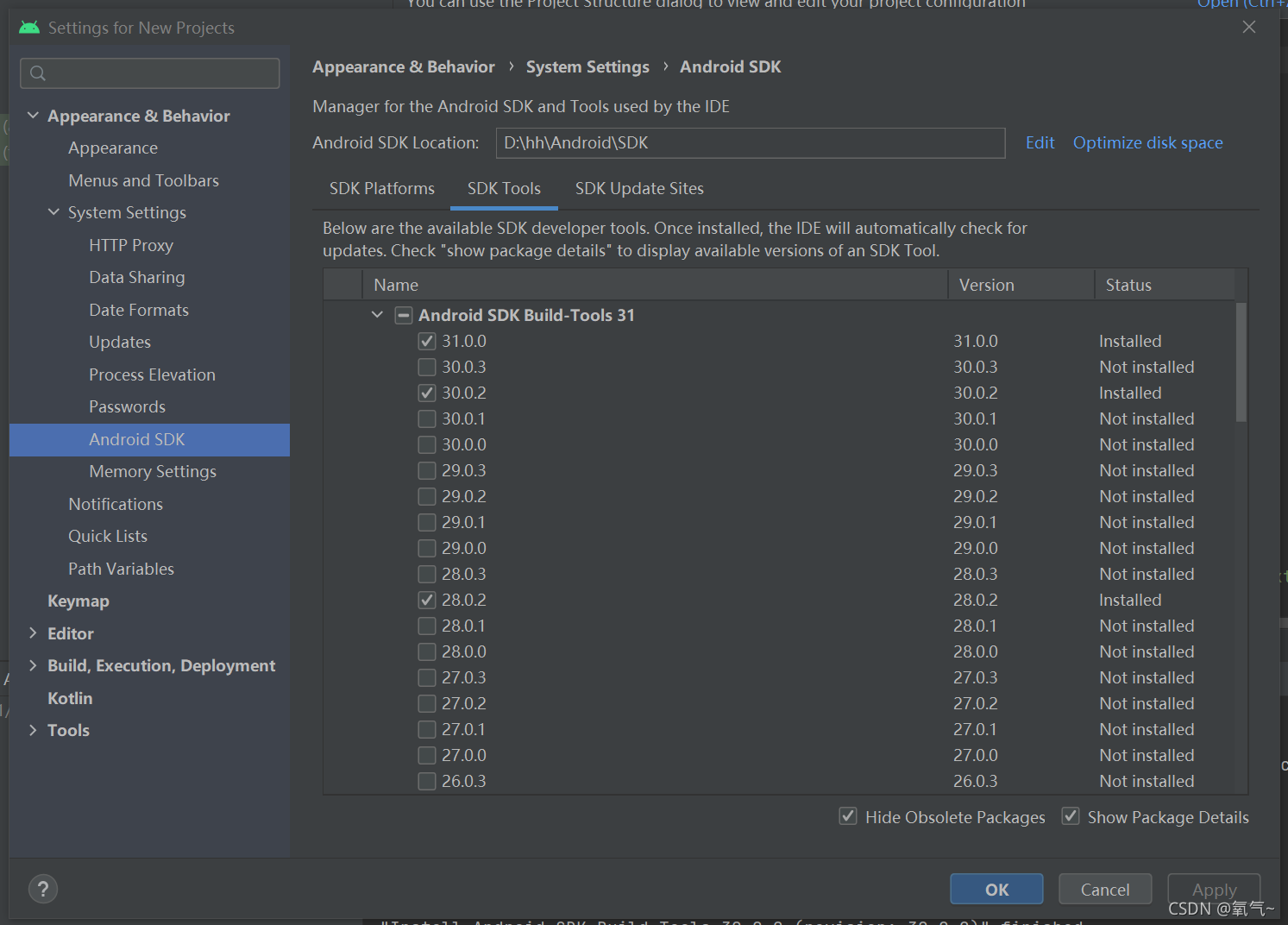Click the OK button
The height and width of the screenshot is (925, 1288).
click(996, 889)
